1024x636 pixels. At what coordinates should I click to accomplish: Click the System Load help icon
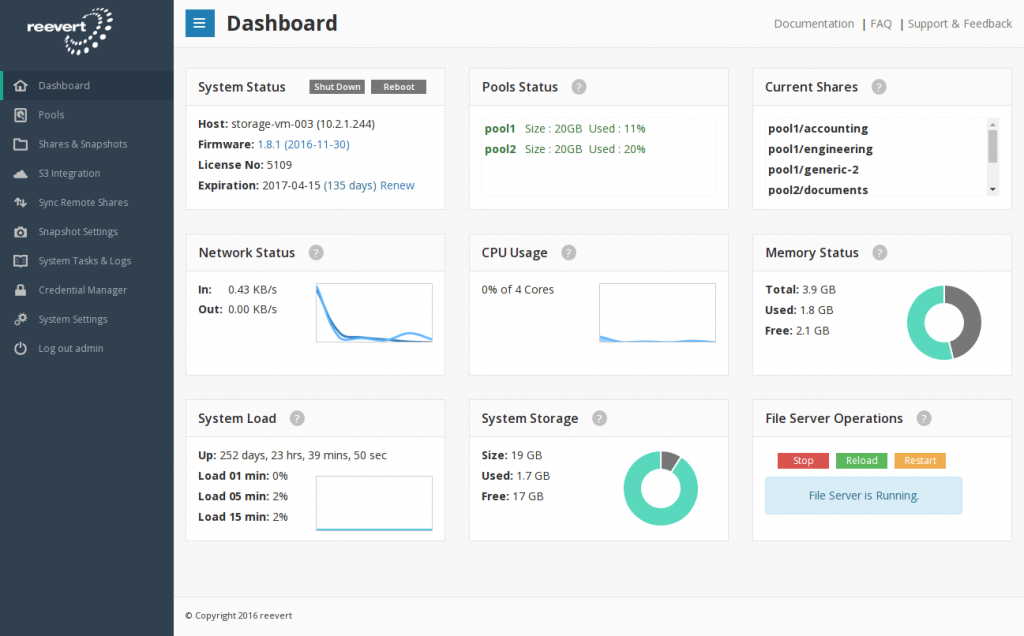pyautogui.click(x=297, y=419)
